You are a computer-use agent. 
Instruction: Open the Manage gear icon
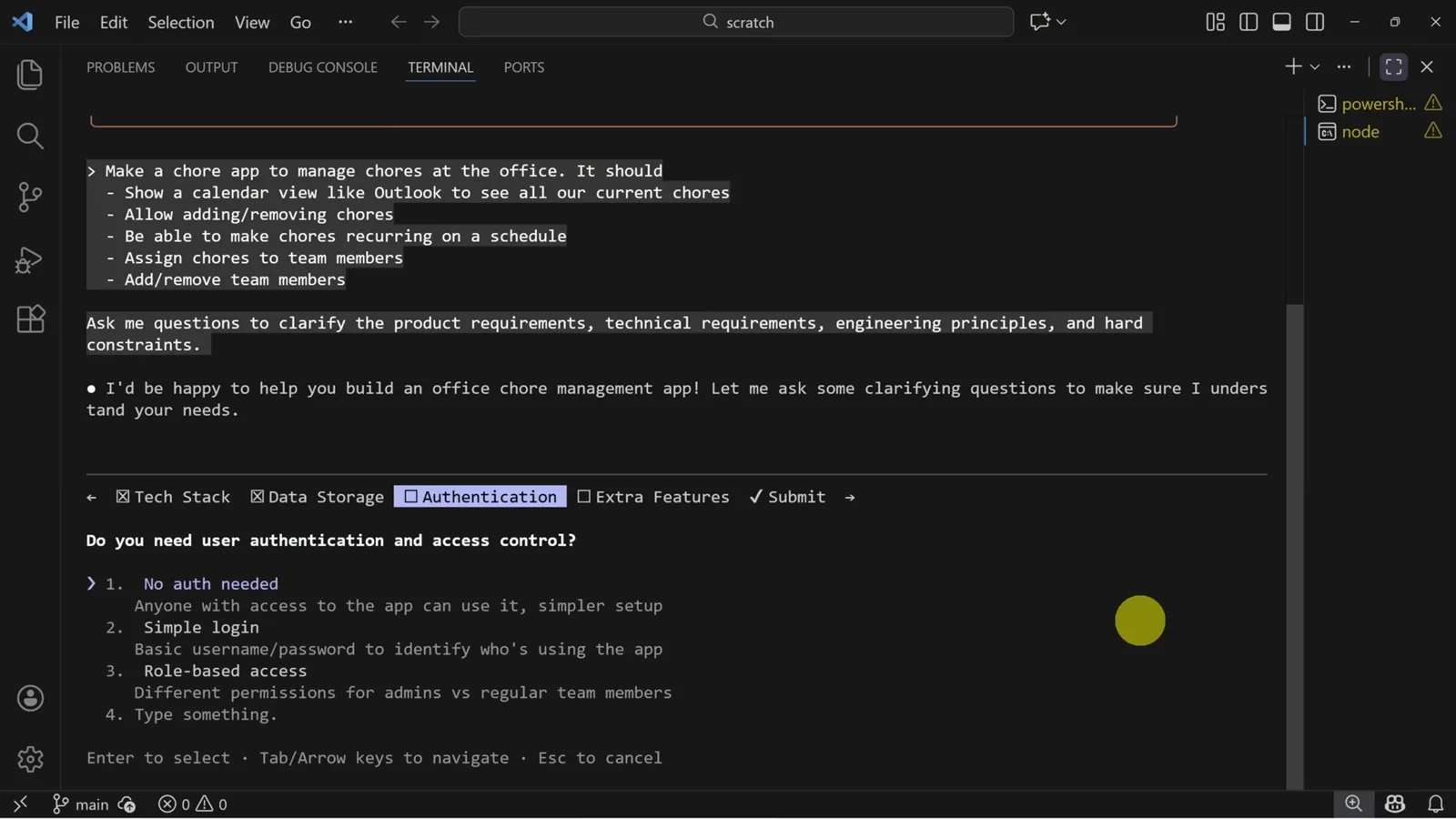pos(30,759)
